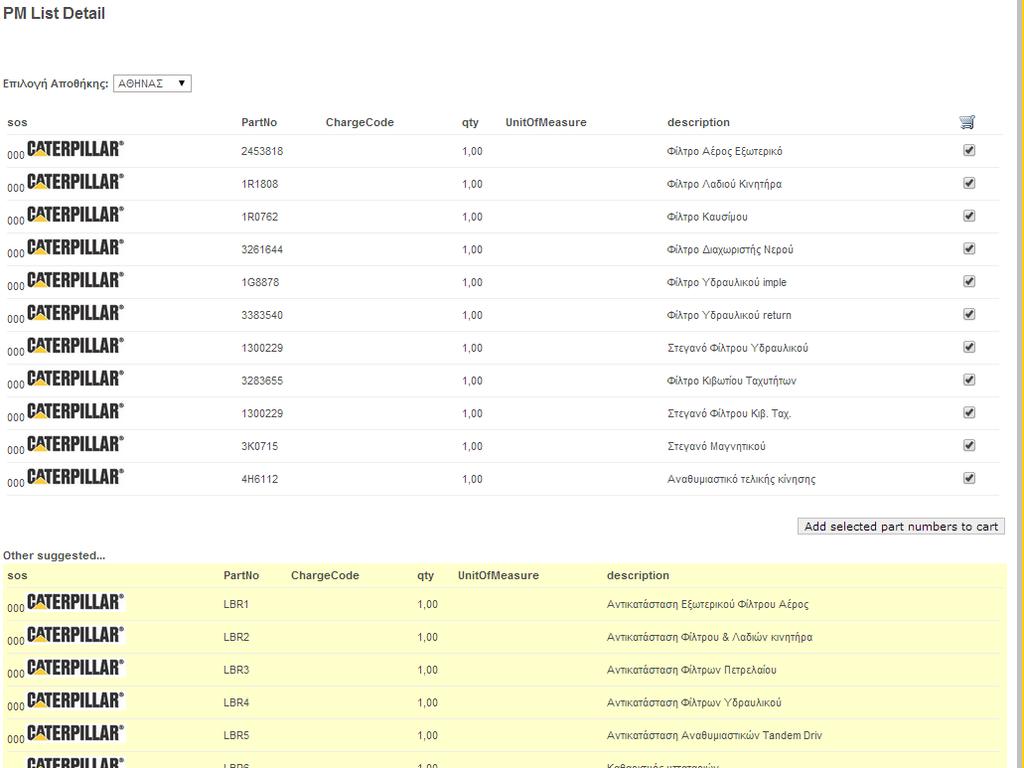Click Caterpillar logo in 1R1808 row
The width and height of the screenshot is (1024, 768).
75,182
